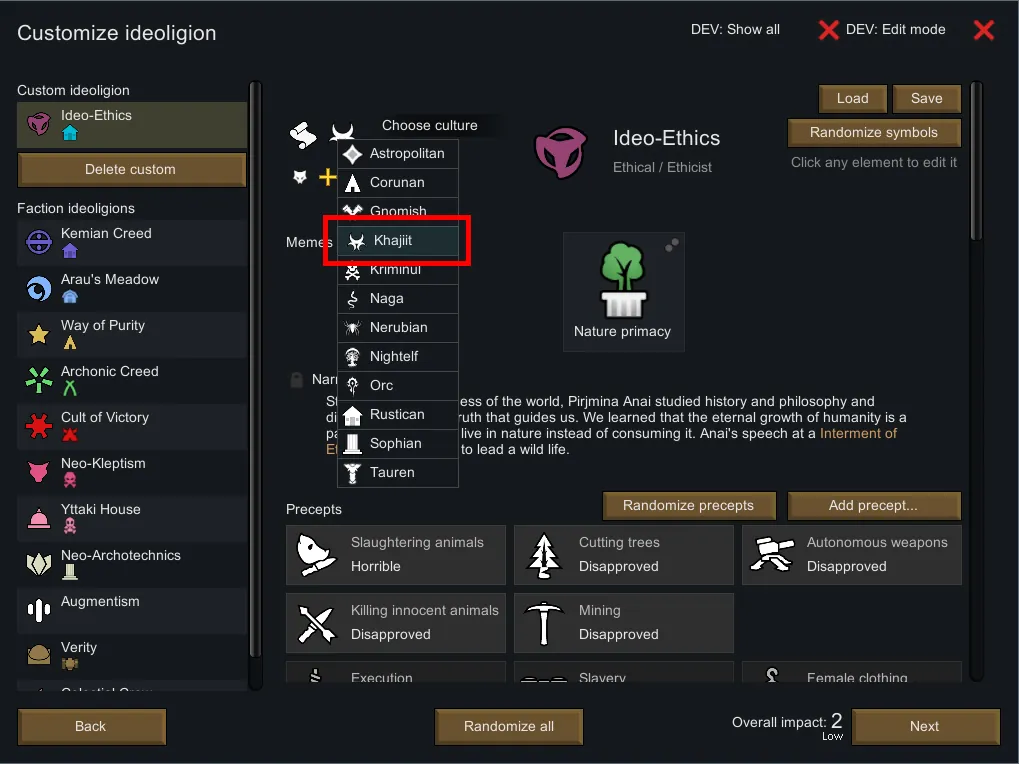
Task: Toggle the lock icon next to Narrative
Action: 296,380
